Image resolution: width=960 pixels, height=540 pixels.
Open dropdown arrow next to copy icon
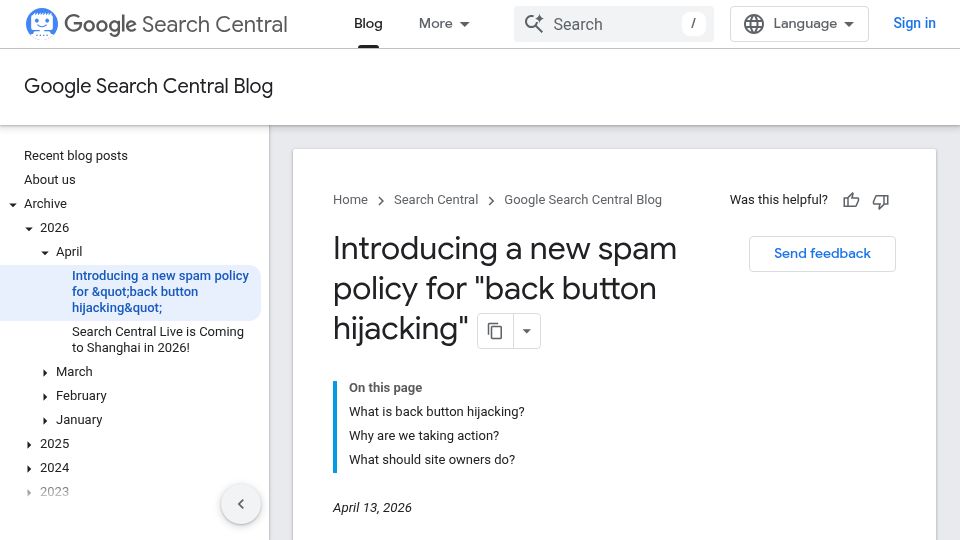[x=527, y=331]
